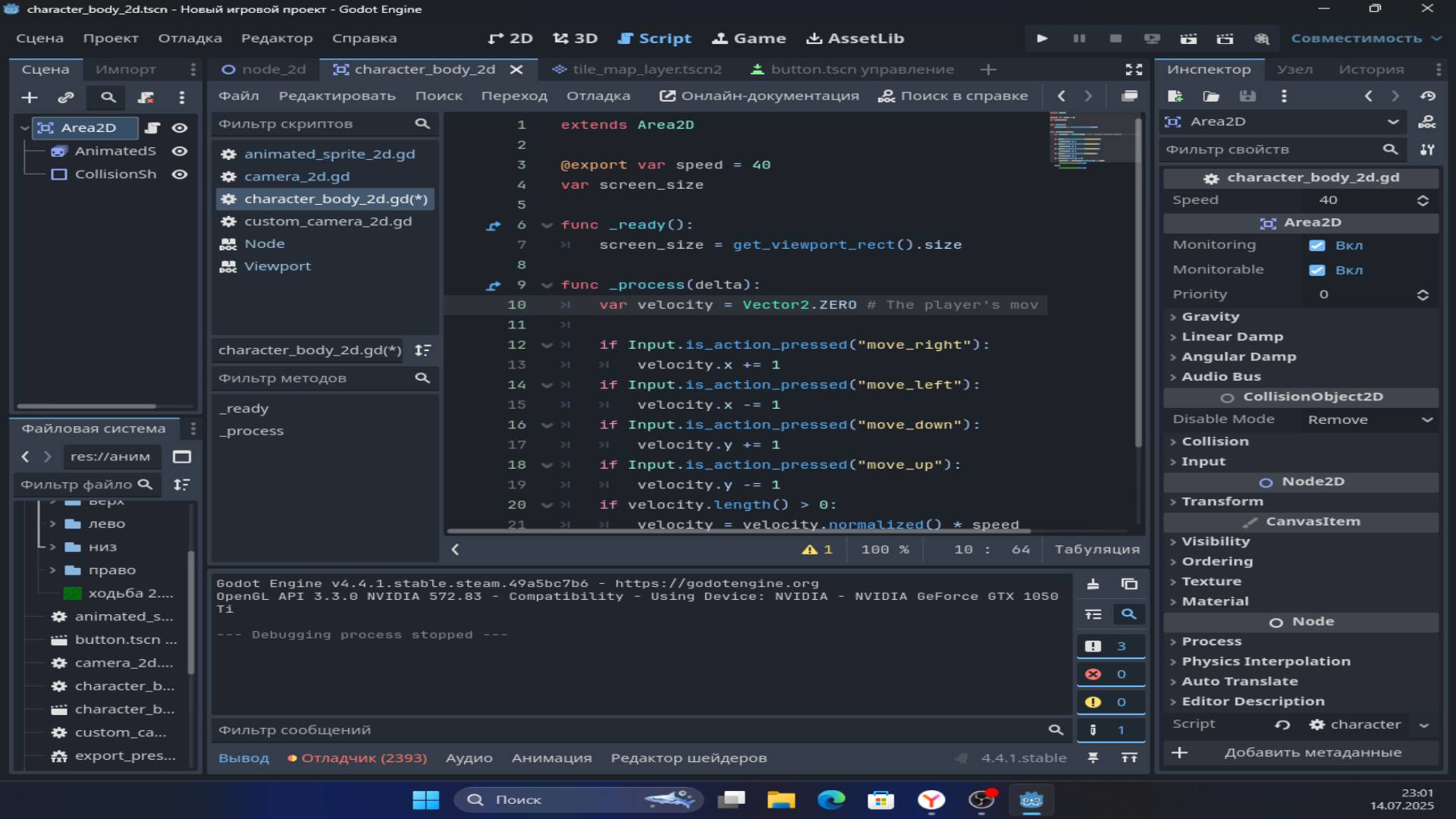Click the clear output icon
This screenshot has height=819, width=1456.
(1093, 584)
